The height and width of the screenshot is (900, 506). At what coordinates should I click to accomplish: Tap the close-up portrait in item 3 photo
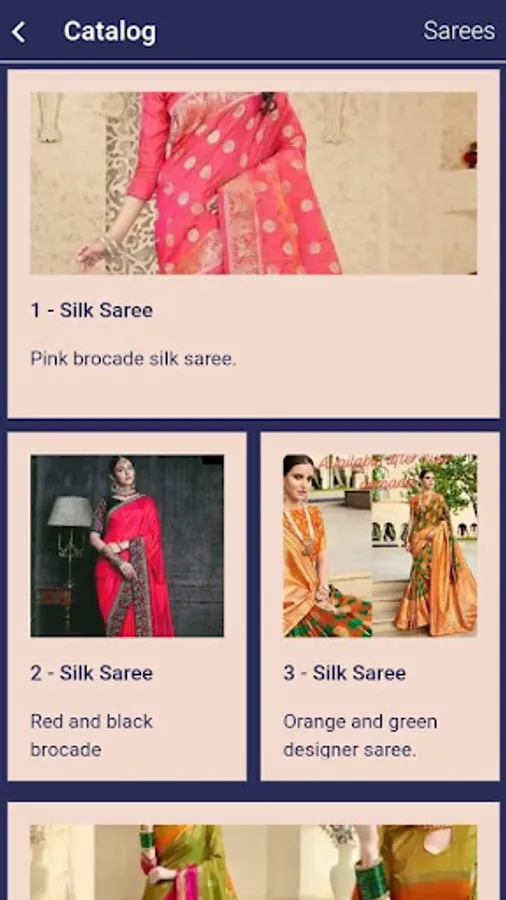click(x=328, y=546)
